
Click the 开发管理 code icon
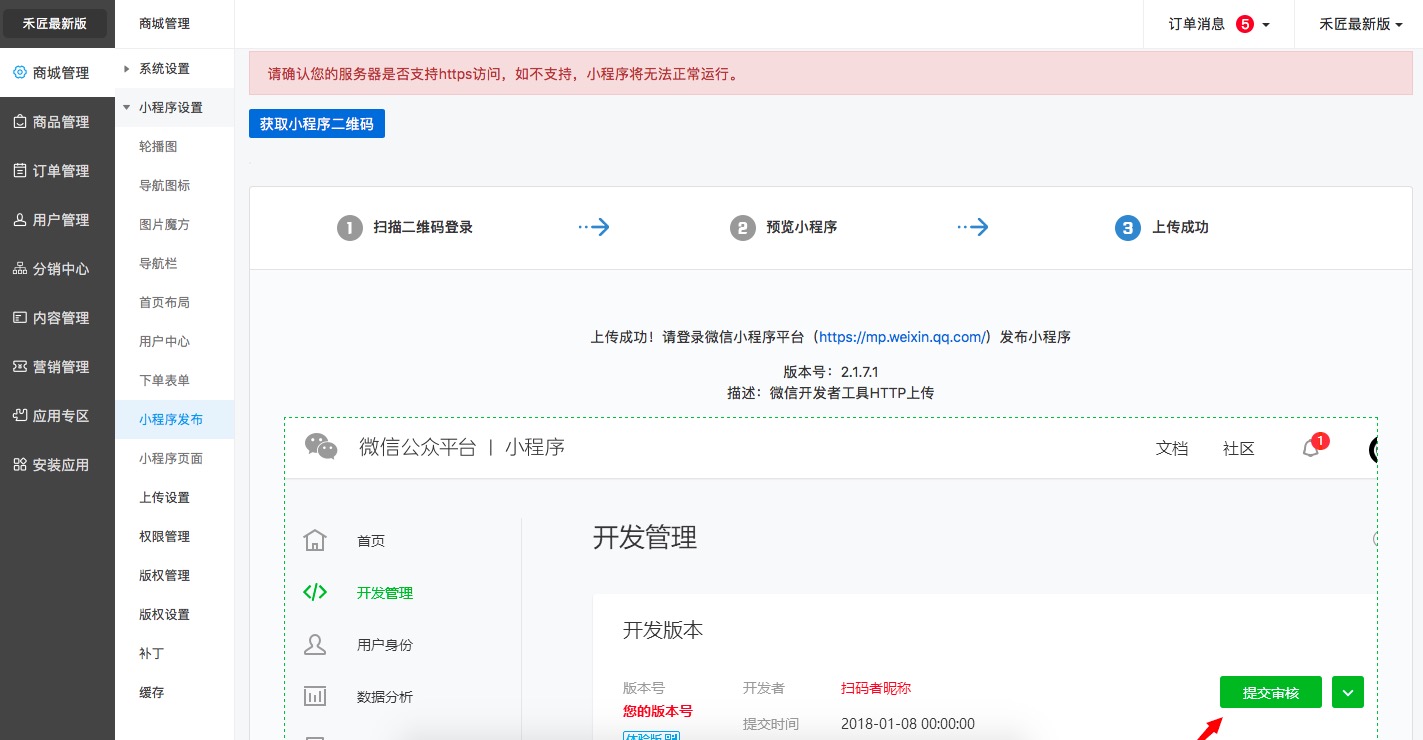pyautogui.click(x=315, y=592)
